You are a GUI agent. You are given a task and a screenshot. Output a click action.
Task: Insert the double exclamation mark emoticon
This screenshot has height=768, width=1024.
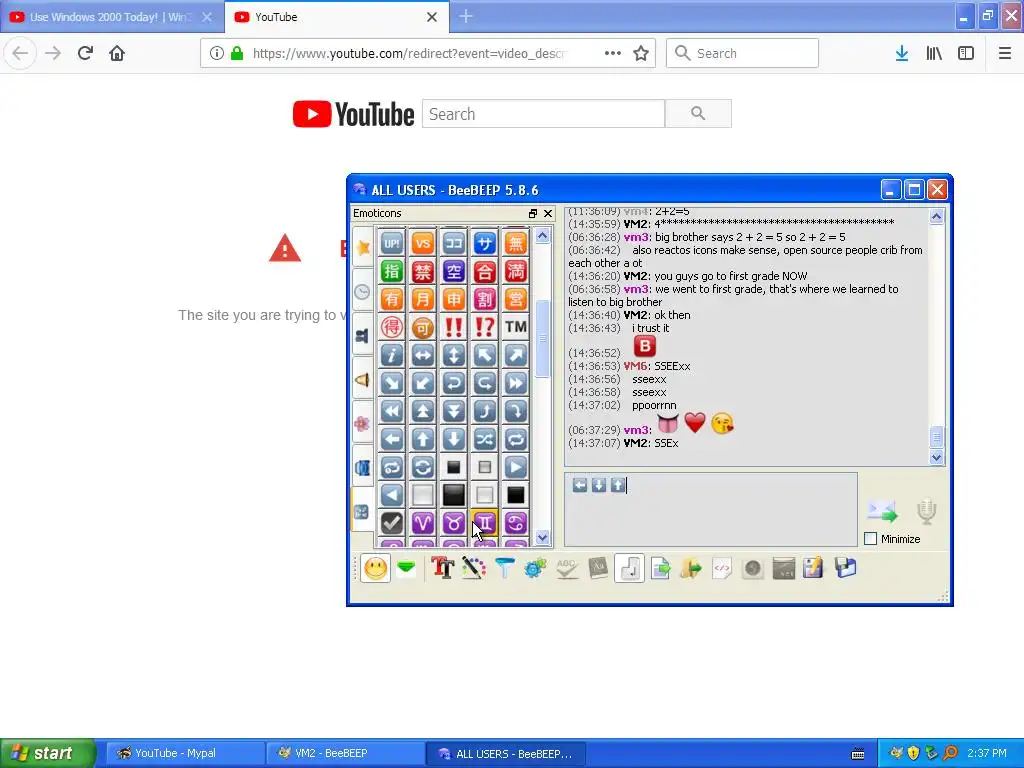coord(454,327)
